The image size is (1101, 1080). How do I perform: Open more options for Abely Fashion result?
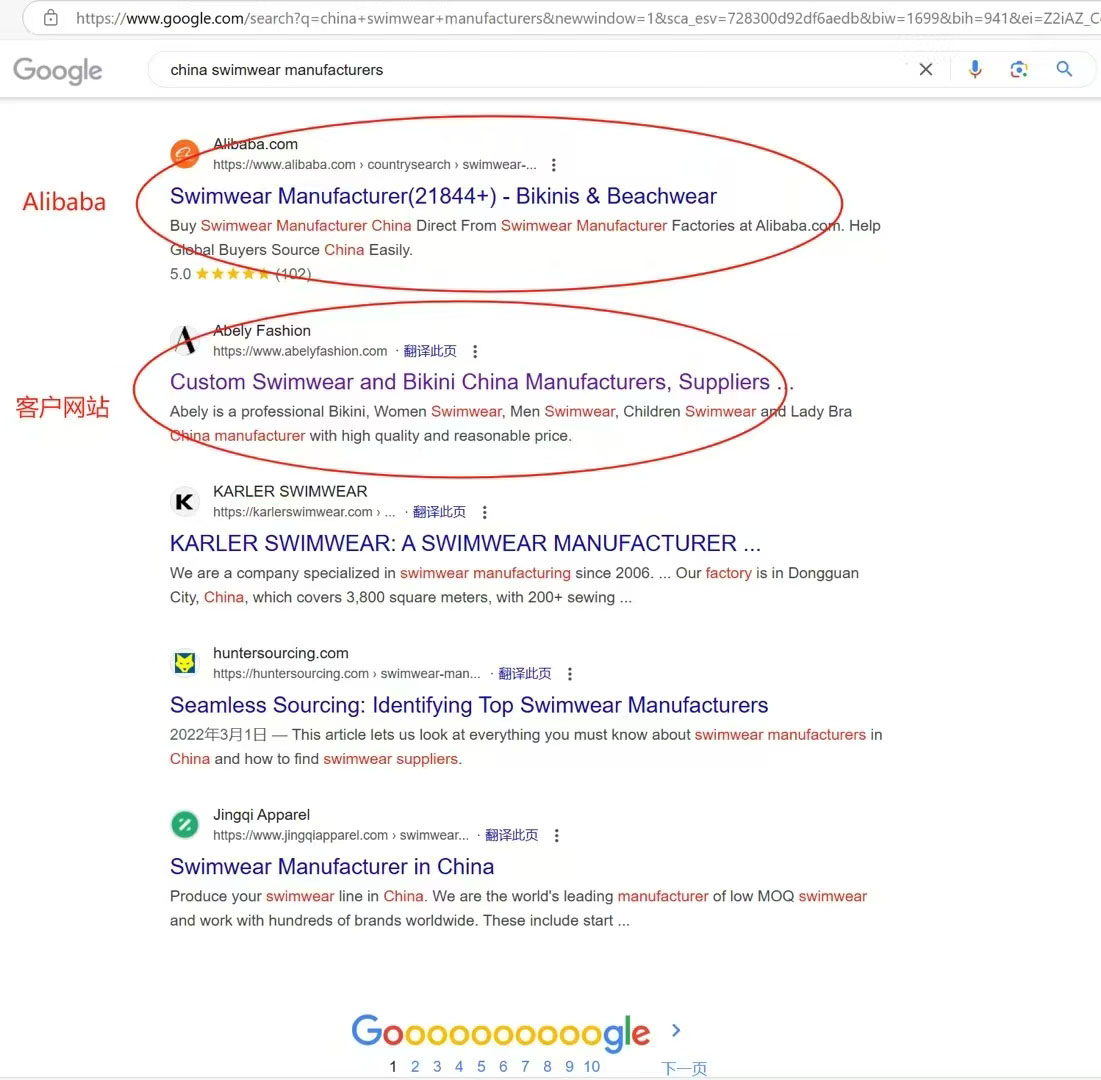point(475,351)
